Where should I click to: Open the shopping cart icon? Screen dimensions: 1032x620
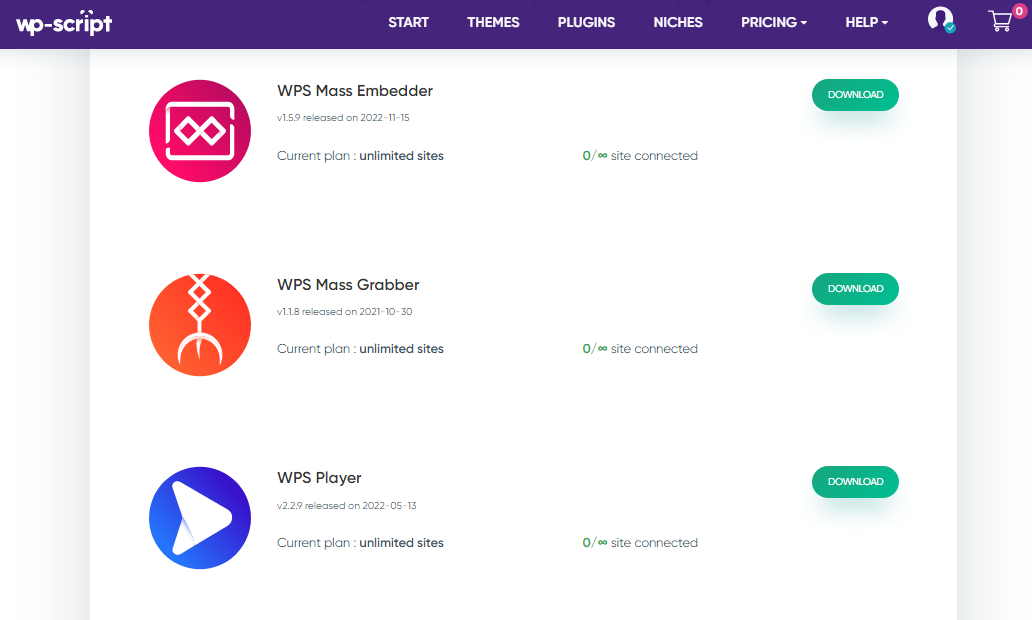(1000, 21)
